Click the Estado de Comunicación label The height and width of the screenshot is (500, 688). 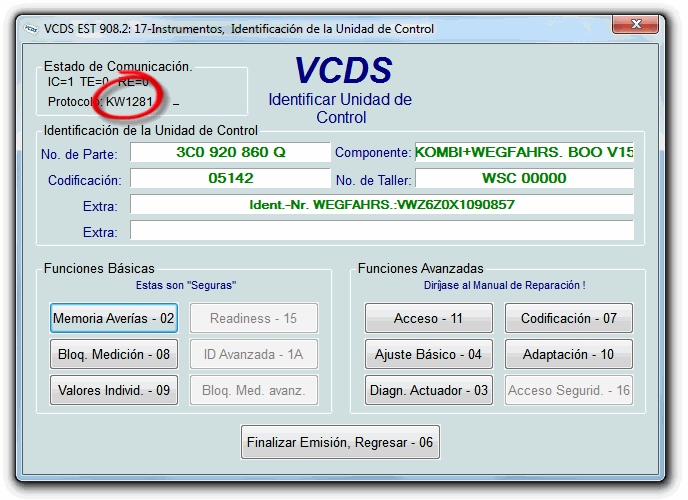pos(118,67)
